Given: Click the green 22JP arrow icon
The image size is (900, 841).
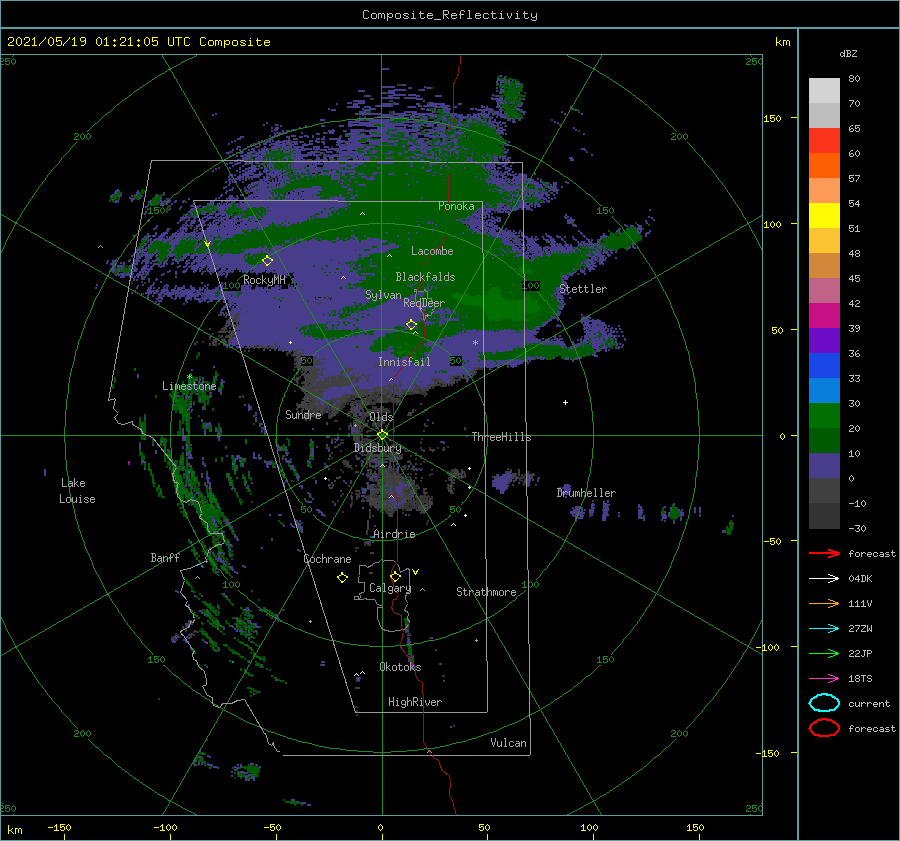Looking at the screenshot, I should pos(824,653).
